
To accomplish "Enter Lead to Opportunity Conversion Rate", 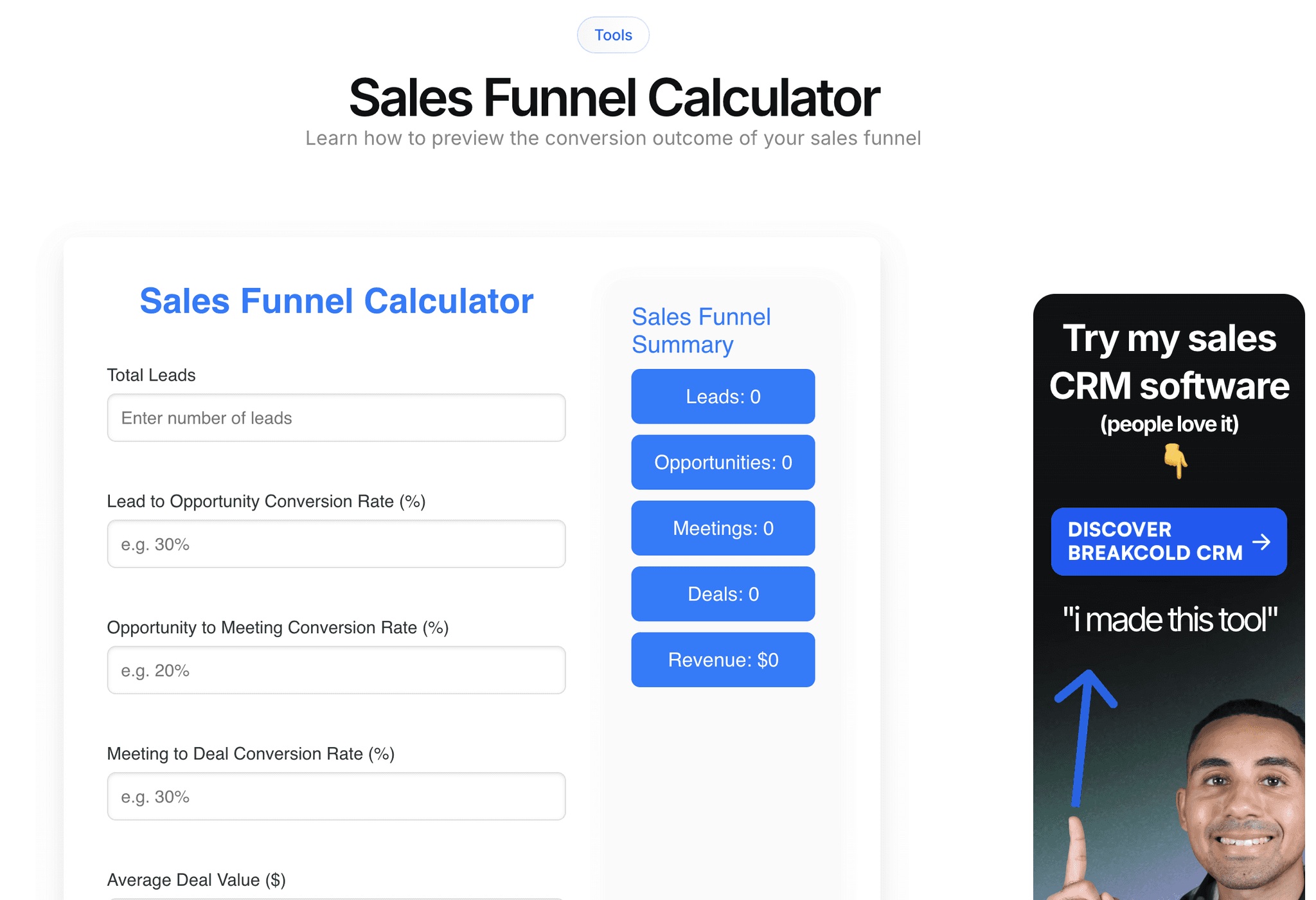I will [x=336, y=544].
